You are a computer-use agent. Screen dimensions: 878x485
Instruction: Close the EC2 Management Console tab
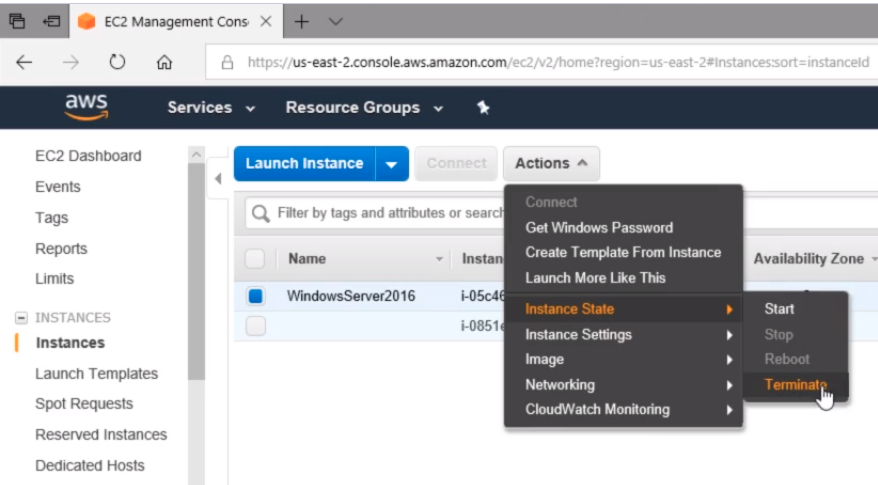click(265, 21)
